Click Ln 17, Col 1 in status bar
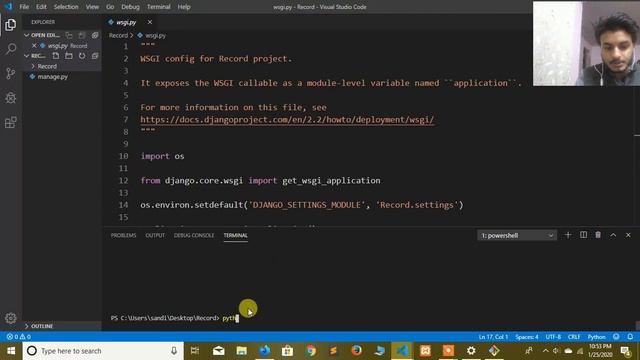640x360 pixels. coord(493,337)
